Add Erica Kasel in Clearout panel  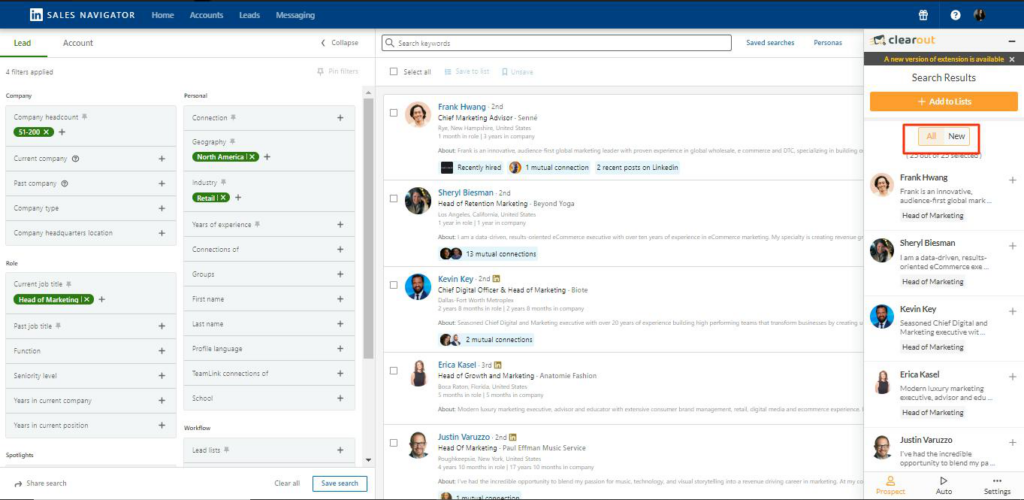[1012, 377]
